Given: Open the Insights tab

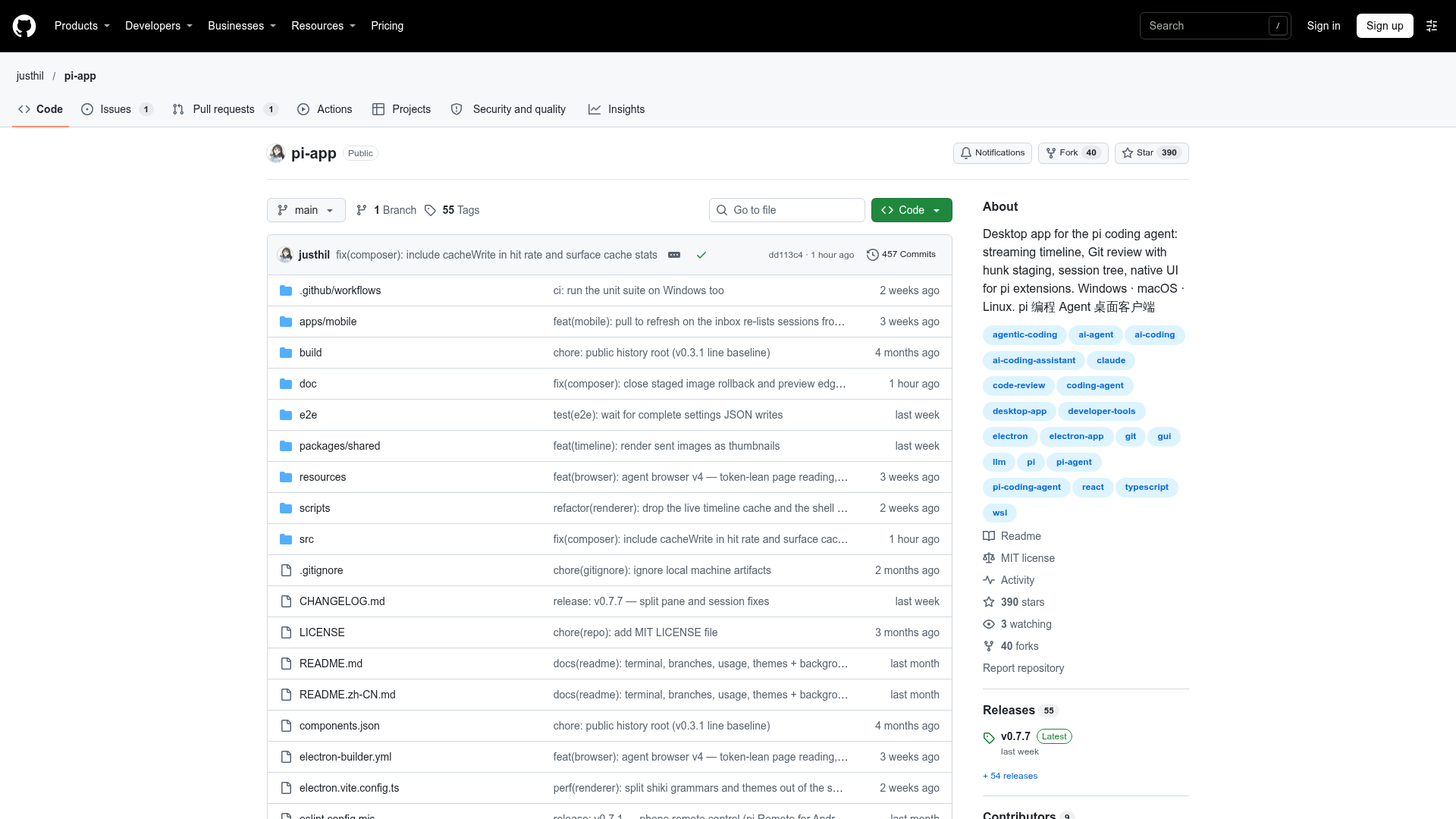Looking at the screenshot, I should click(x=617, y=109).
